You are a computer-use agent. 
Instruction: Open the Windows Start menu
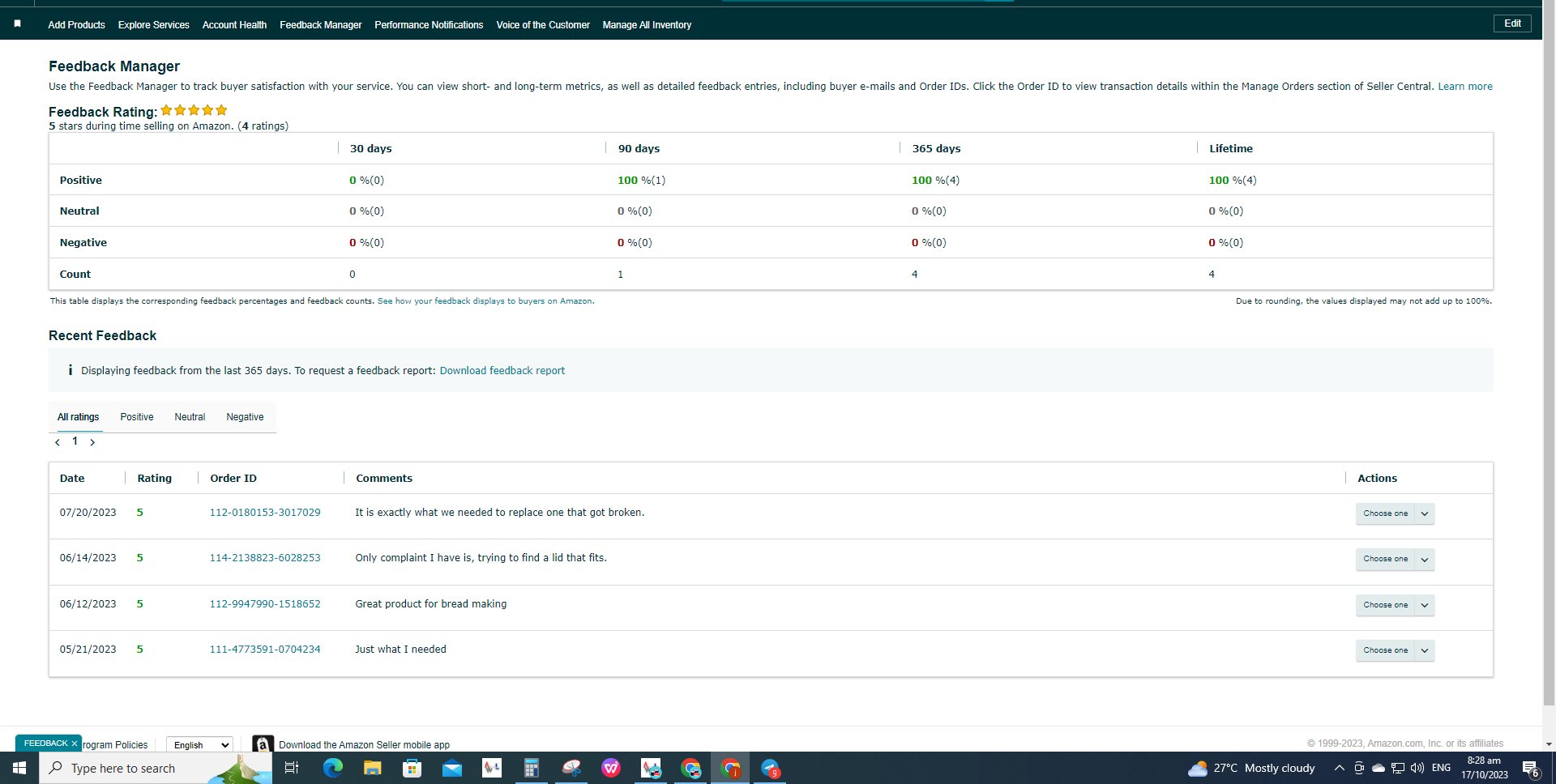19,768
